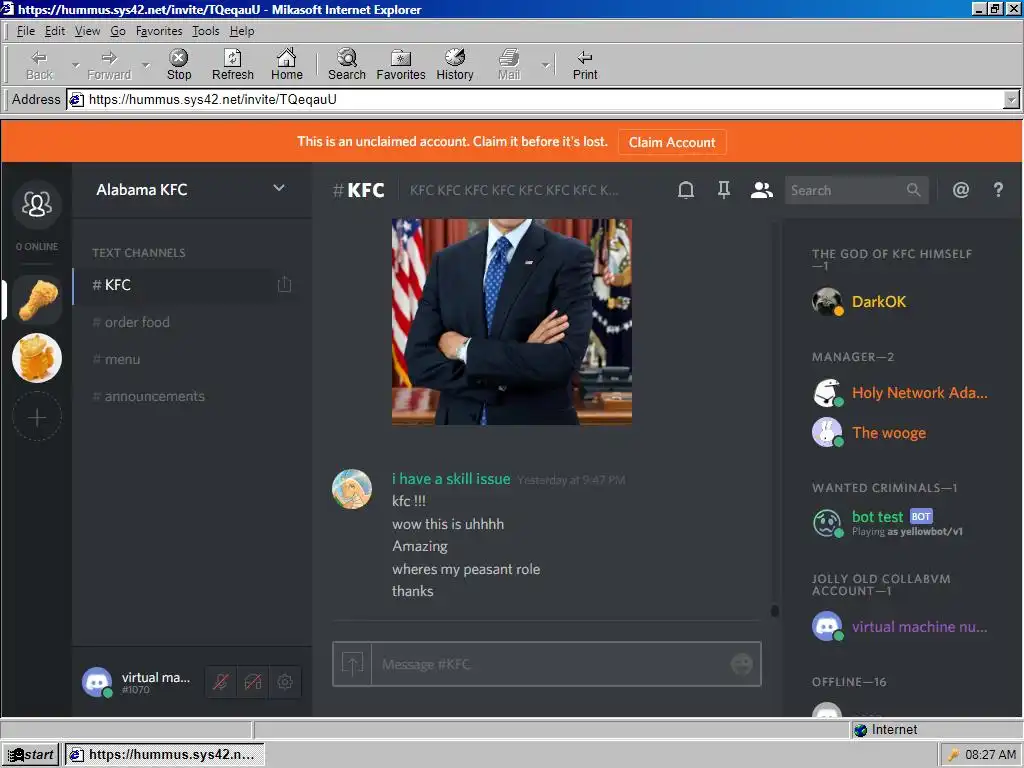The image size is (1024, 768).
Task: Open the Help menu
Action: pyautogui.click(x=242, y=31)
